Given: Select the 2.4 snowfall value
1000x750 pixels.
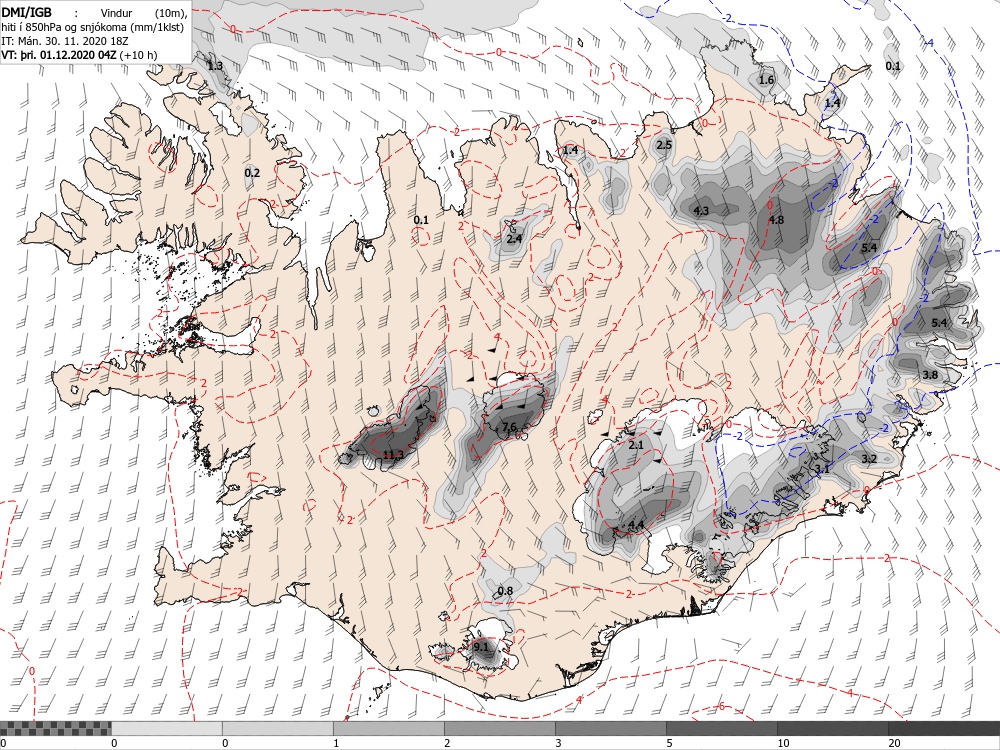Looking at the screenshot, I should (514, 239).
